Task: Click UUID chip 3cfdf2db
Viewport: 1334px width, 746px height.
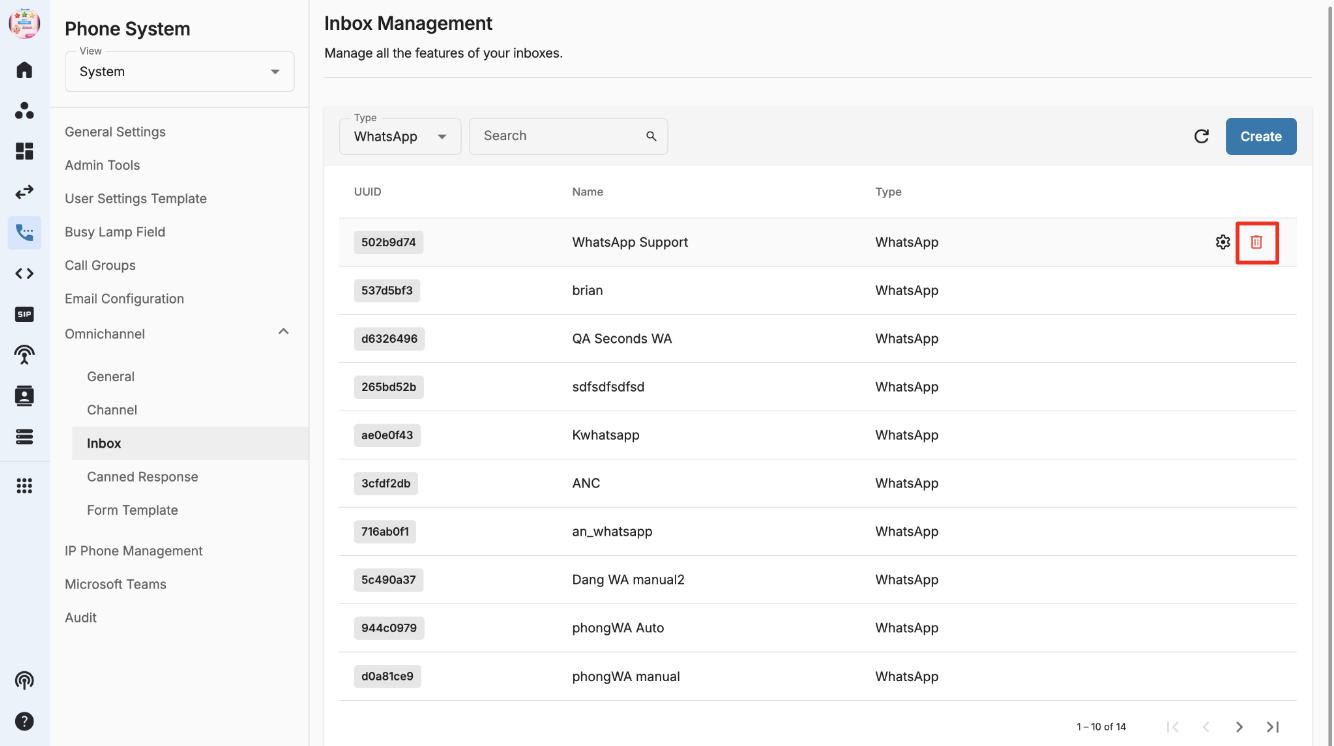Action: [386, 483]
